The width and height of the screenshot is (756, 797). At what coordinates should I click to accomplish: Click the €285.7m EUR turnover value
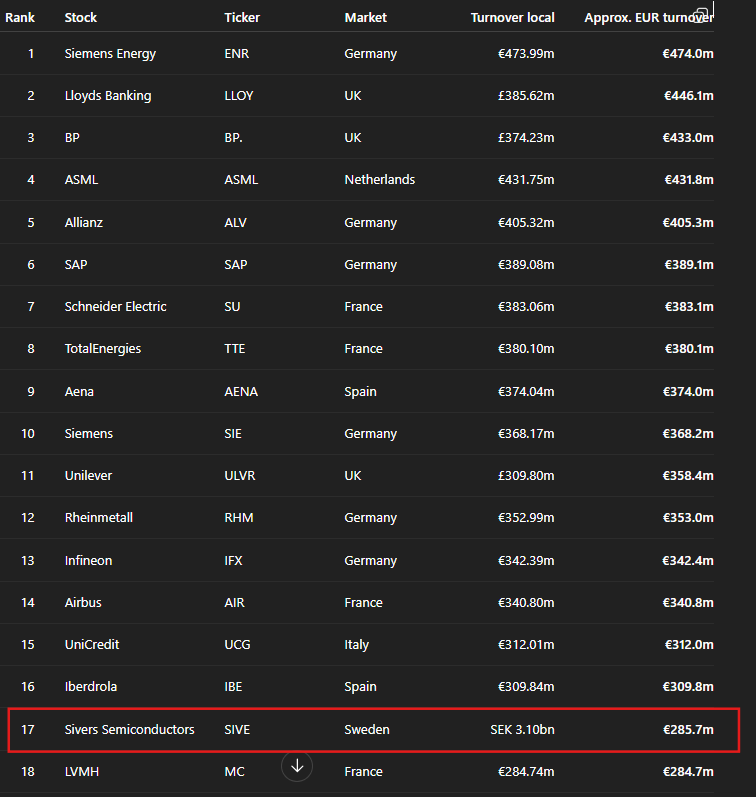688,730
